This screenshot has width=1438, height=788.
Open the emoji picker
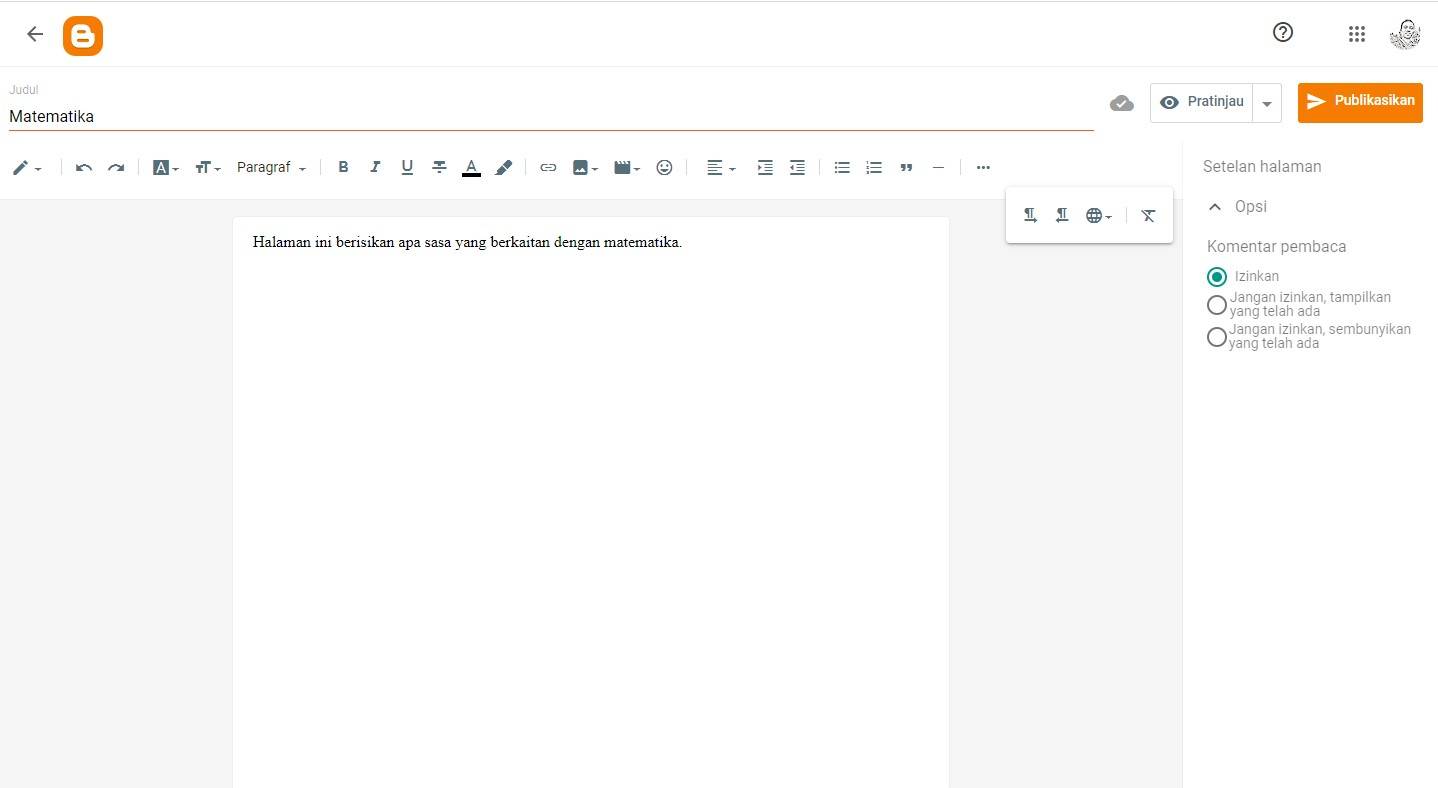click(x=664, y=167)
